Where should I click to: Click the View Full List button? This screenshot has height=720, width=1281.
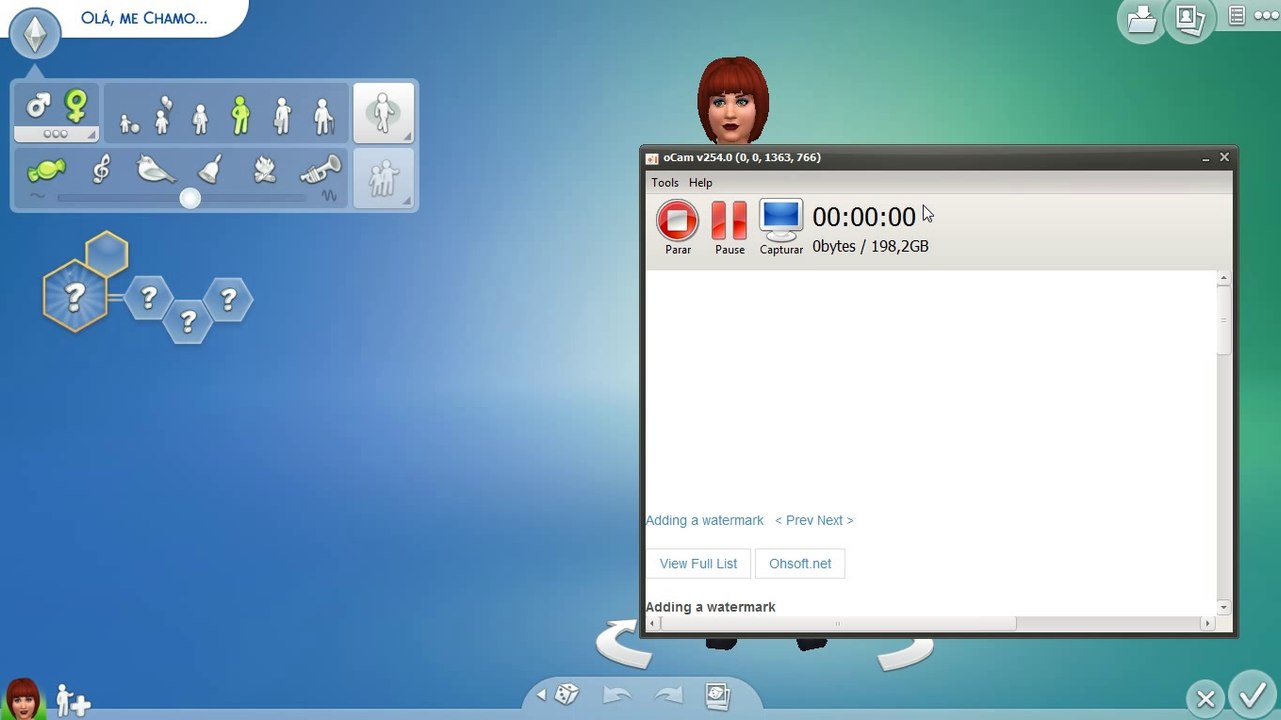pyautogui.click(x=698, y=564)
